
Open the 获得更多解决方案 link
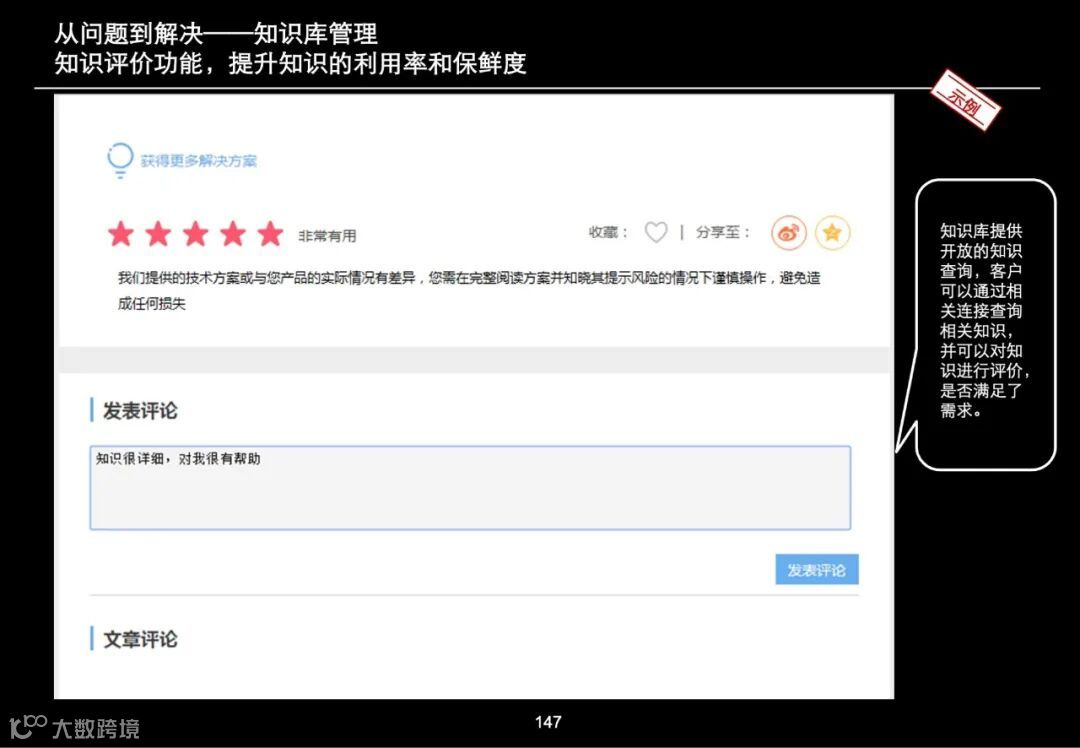tap(198, 161)
